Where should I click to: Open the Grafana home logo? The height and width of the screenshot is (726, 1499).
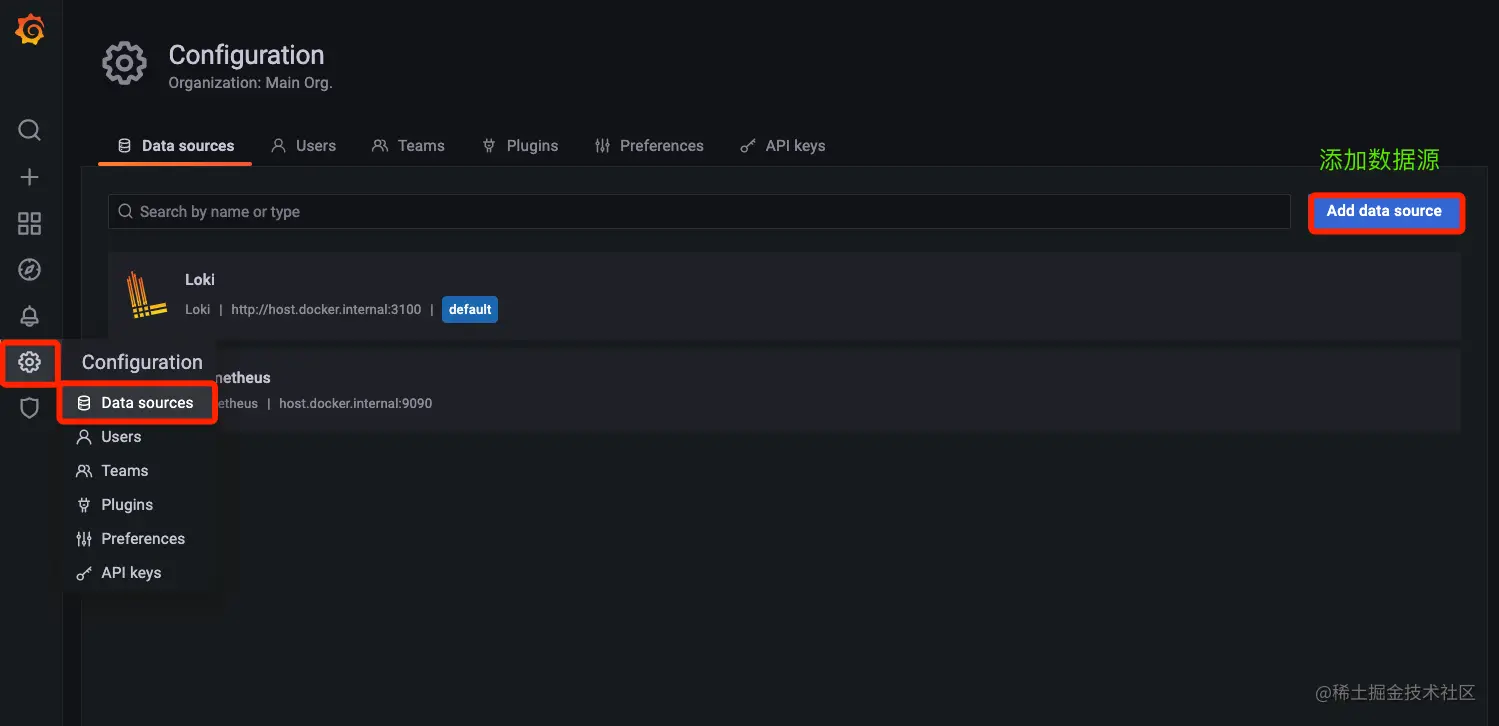pos(30,30)
